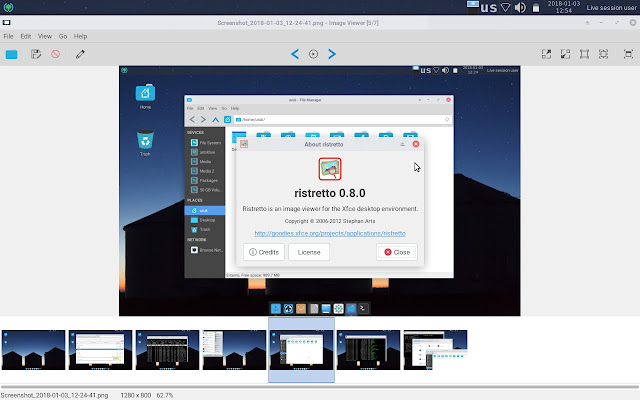Image resolution: width=640 pixels, height=400 pixels.
Task: Edit the image with the pencil icon
Action: pos(80,54)
